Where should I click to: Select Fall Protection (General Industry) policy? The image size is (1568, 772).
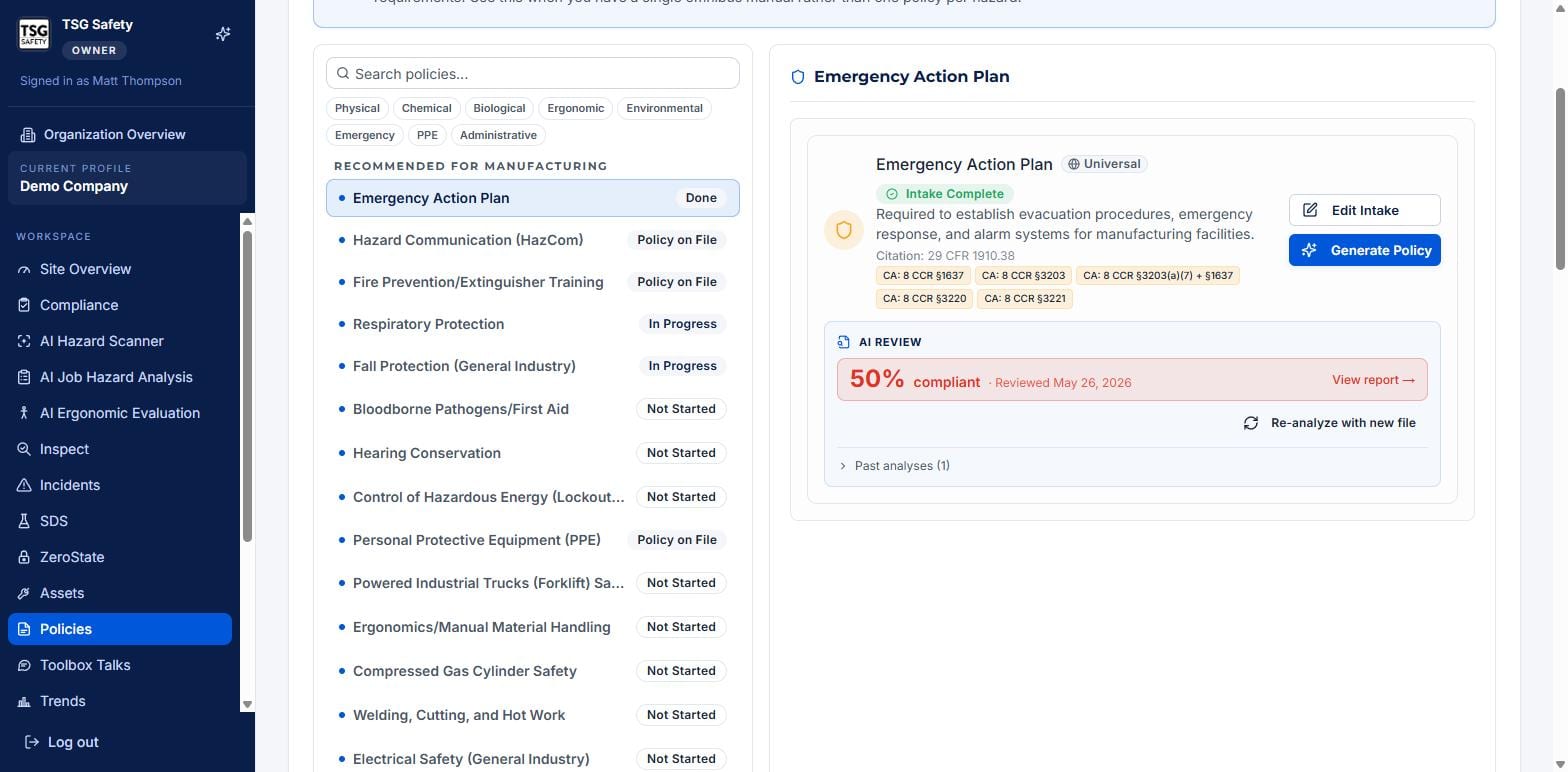tap(533, 366)
